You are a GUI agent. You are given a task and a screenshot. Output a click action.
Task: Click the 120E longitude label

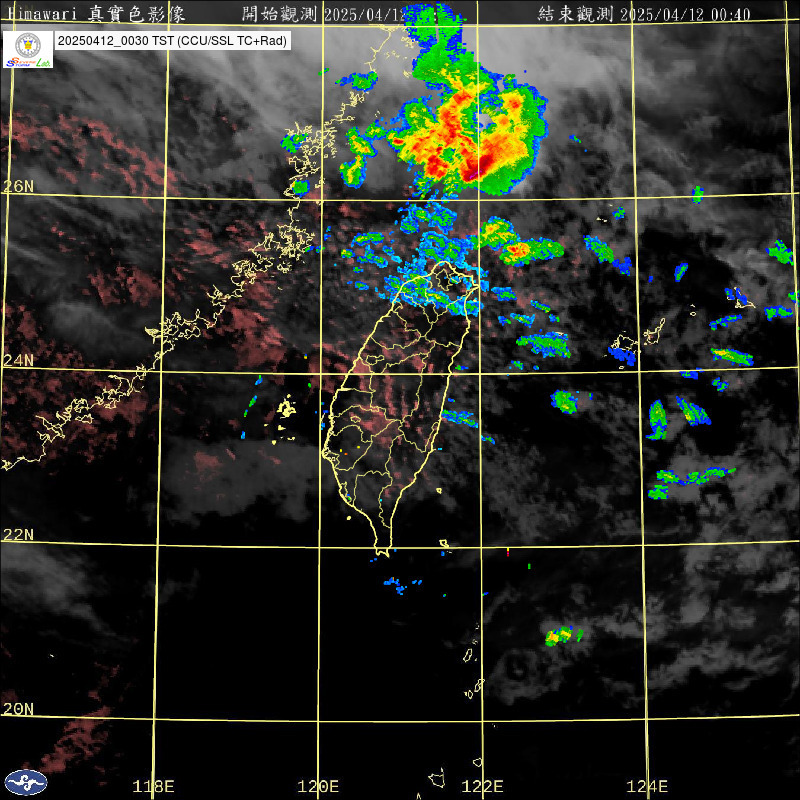pos(320,786)
